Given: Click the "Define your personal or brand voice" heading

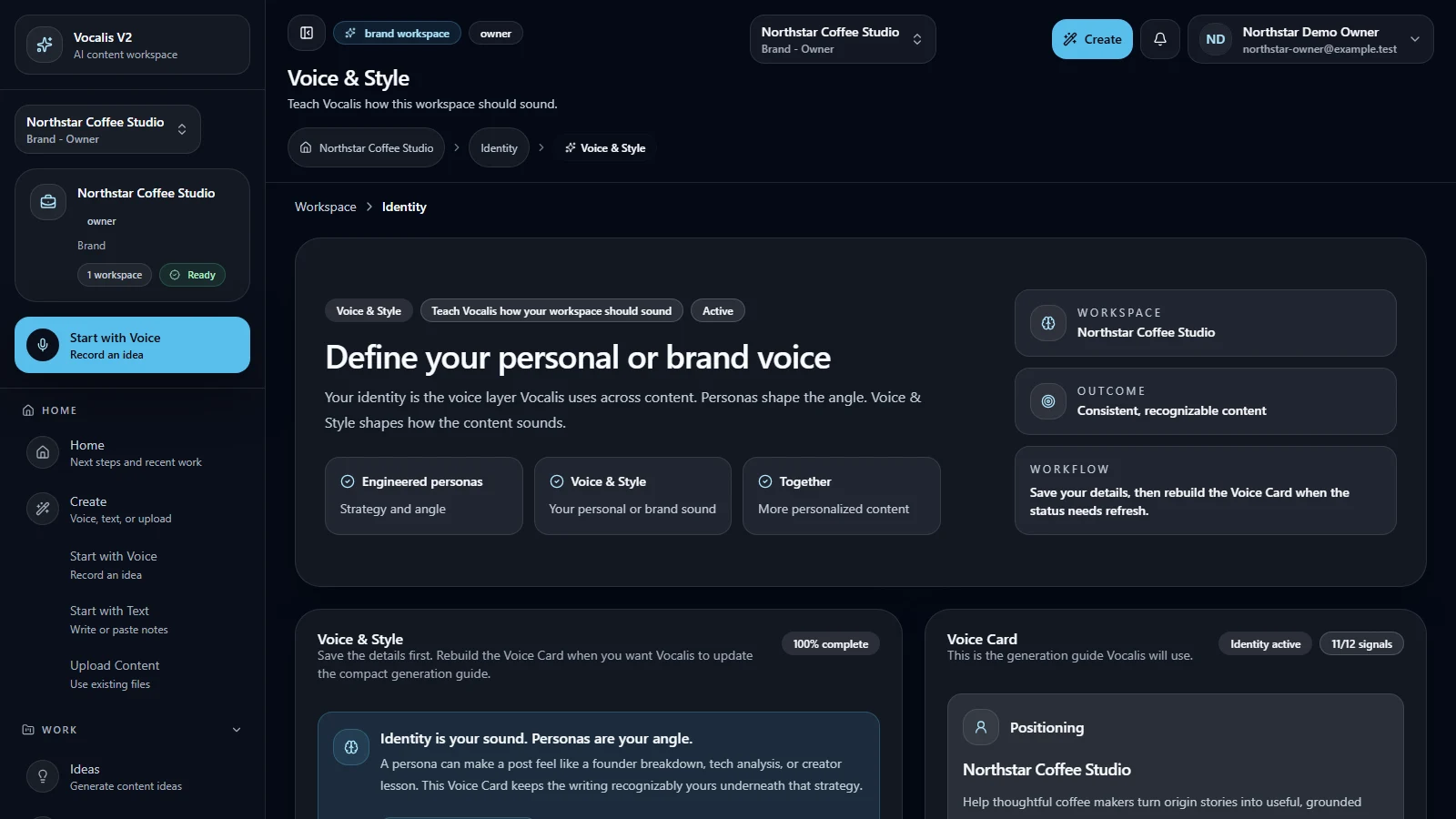Looking at the screenshot, I should click(x=578, y=358).
